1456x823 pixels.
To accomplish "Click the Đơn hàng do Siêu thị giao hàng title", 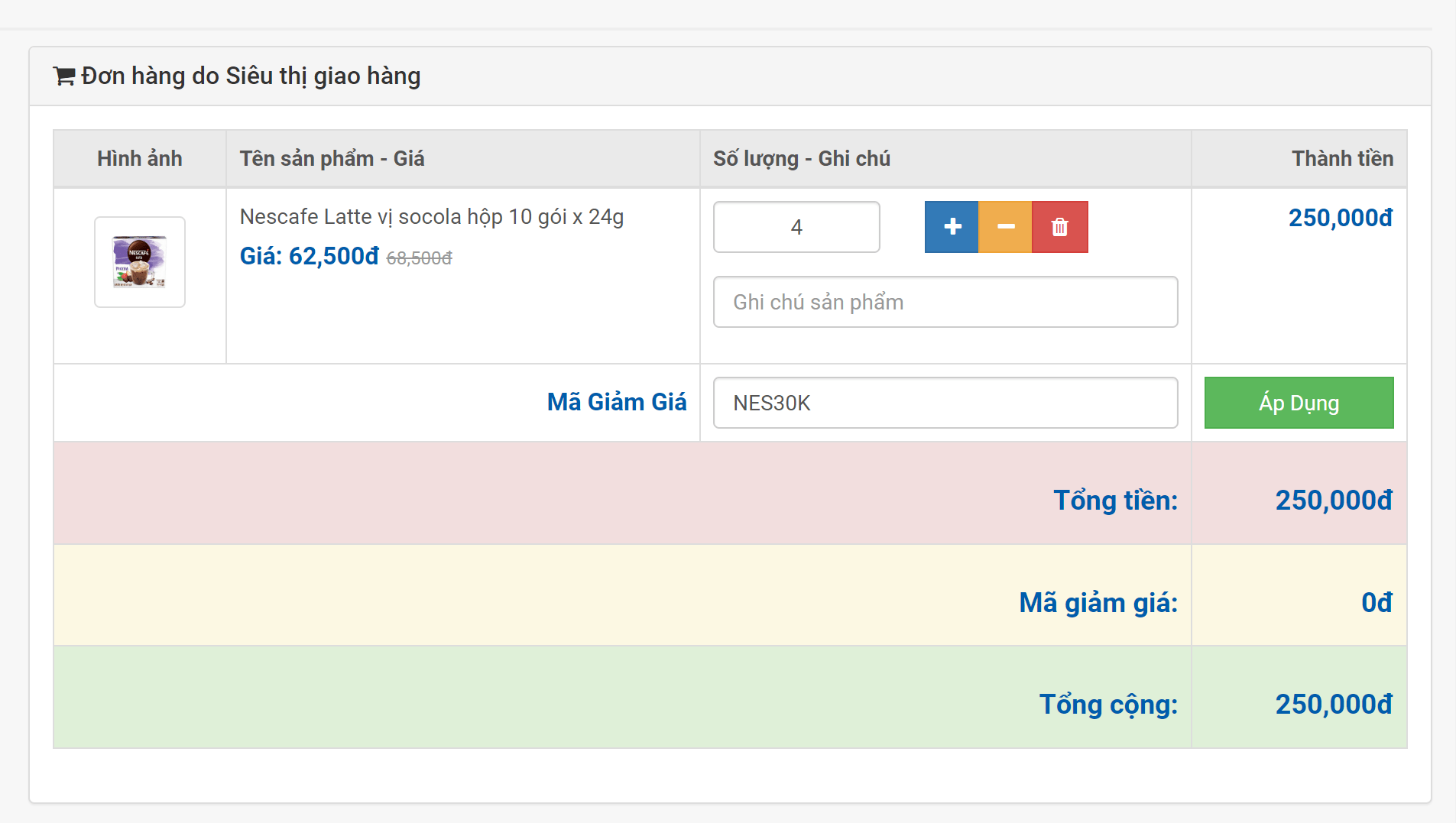I will pos(251,76).
